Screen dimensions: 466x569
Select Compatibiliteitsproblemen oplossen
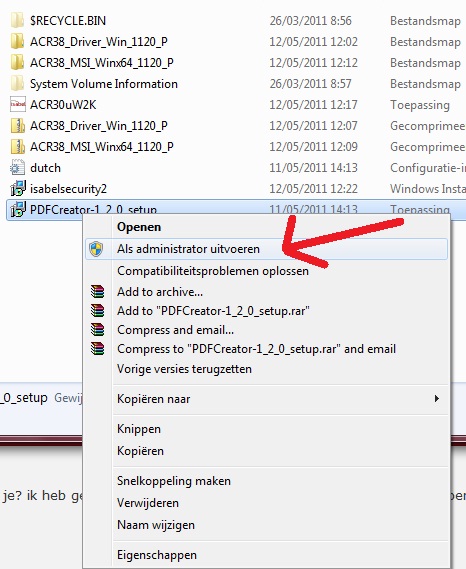[213, 271]
